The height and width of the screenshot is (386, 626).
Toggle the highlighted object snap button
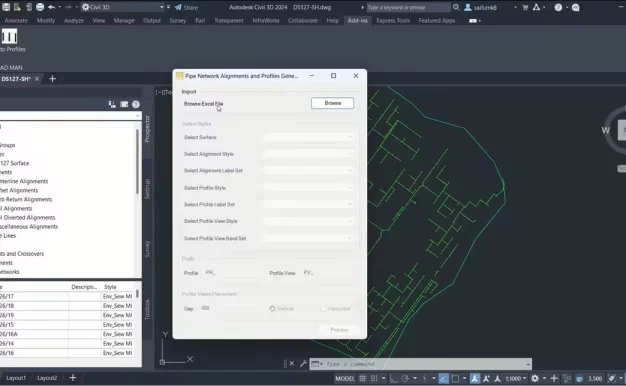[443, 378]
